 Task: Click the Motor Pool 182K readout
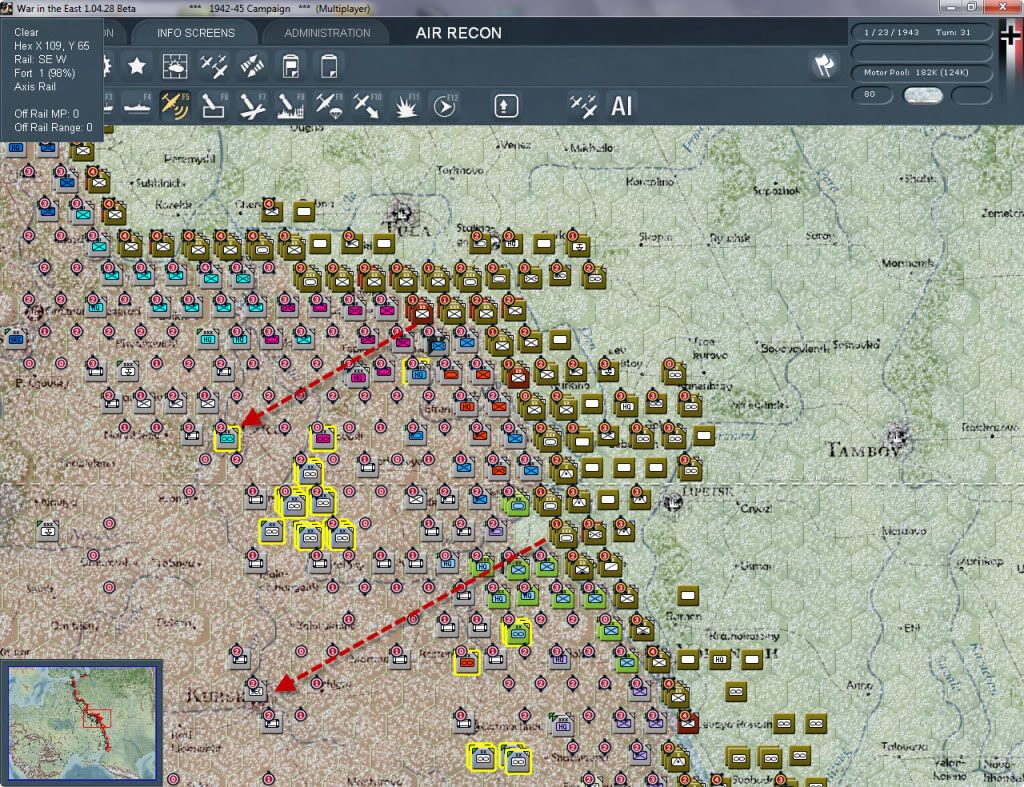[x=921, y=72]
